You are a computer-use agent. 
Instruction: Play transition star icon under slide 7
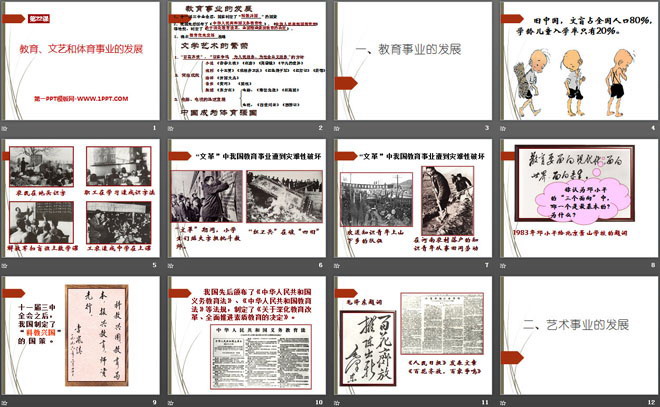pos(337,266)
